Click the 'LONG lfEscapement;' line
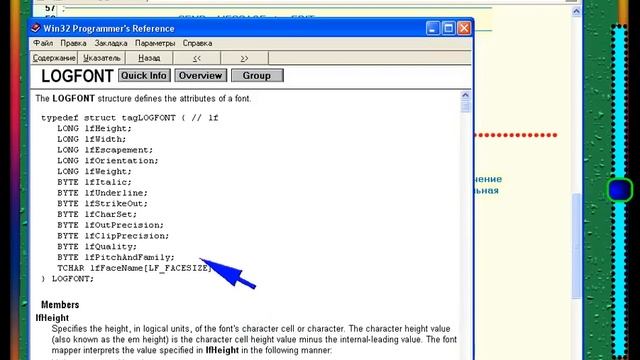 pos(105,150)
